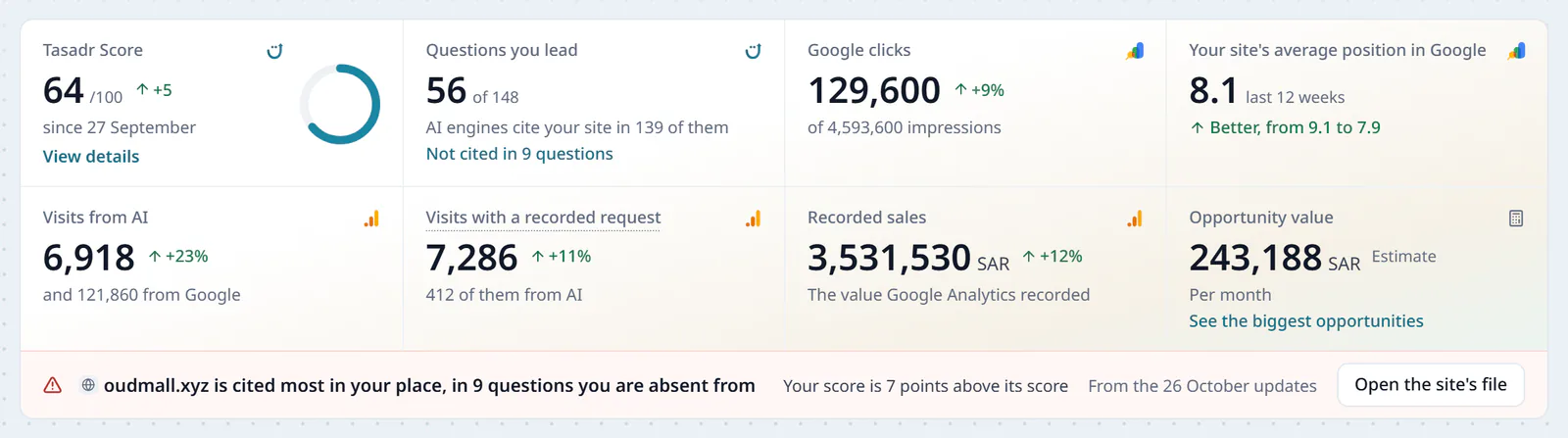Screen dimensions: 1568x438
Task: Click 'Visits with a recorded request' underlined label
Action: tap(543, 218)
